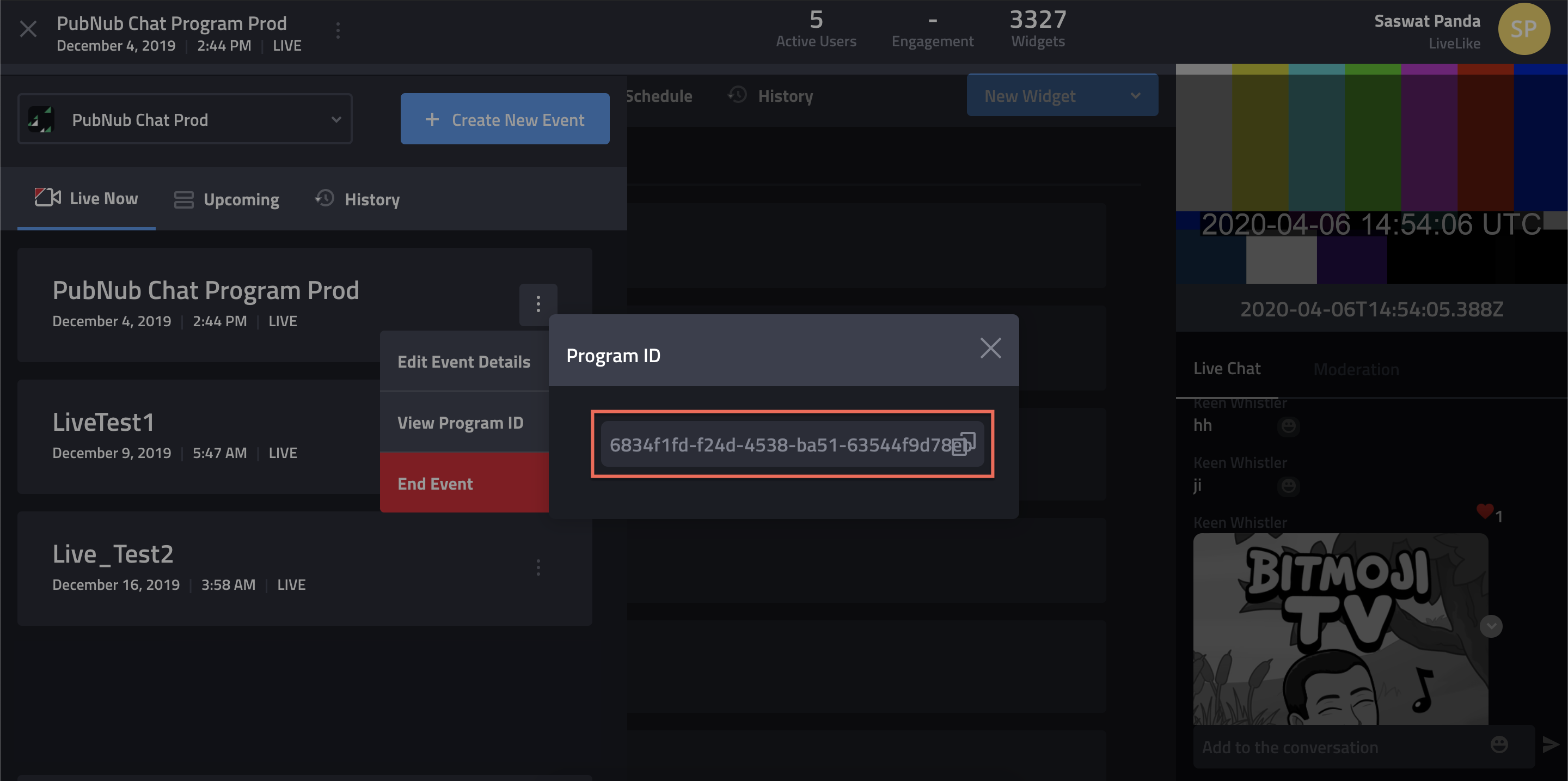Viewport: 1568px width, 781px height.
Task: Open the Moderation tab in chat
Action: (1356, 369)
